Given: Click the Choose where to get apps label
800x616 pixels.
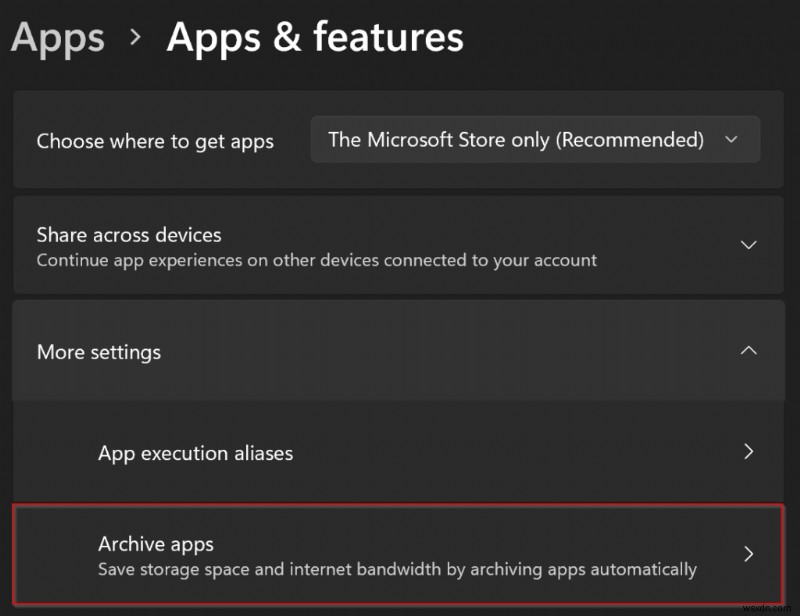Looking at the screenshot, I should tap(155, 141).
